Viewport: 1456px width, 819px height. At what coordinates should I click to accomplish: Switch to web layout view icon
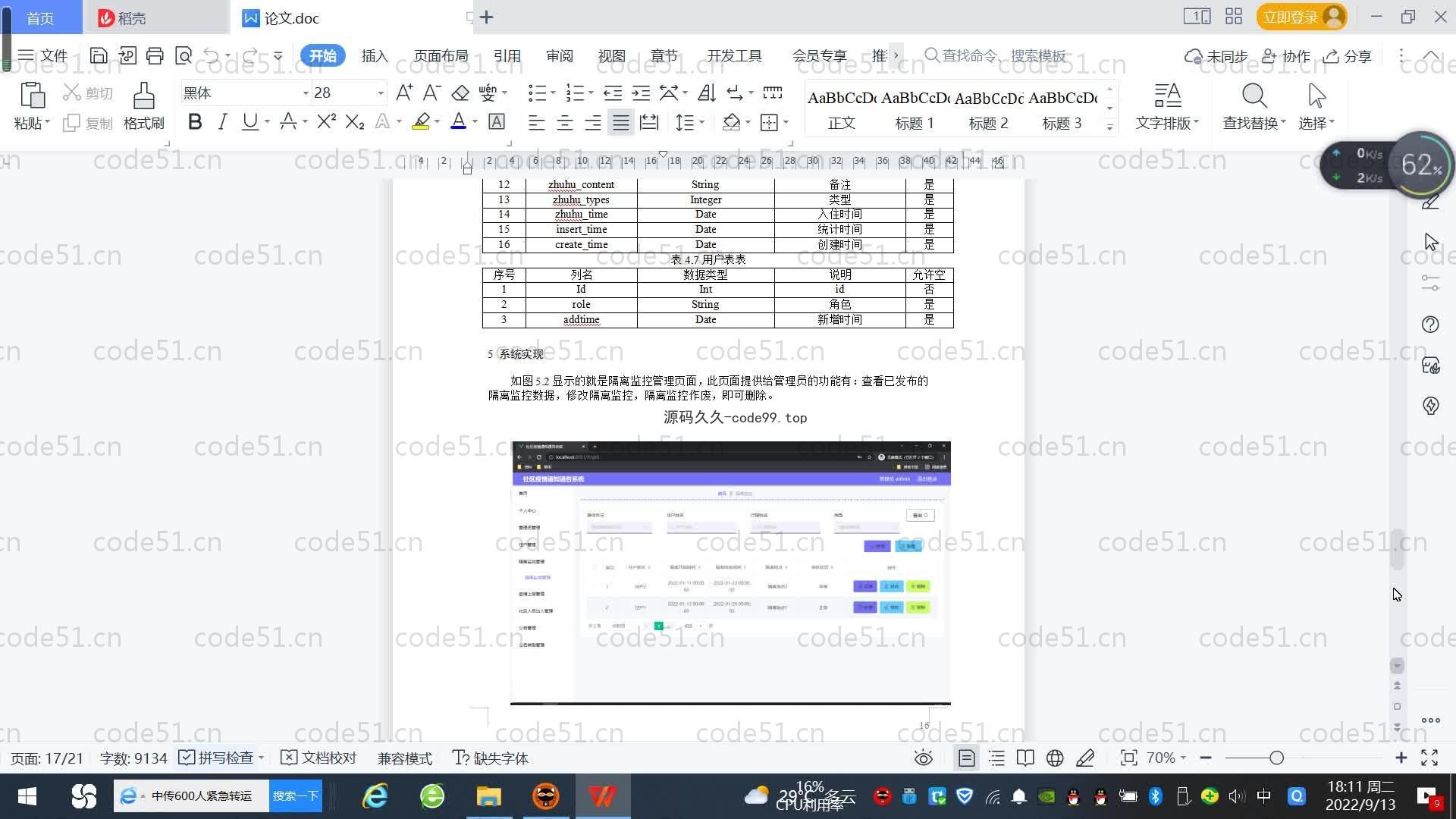click(x=1055, y=758)
